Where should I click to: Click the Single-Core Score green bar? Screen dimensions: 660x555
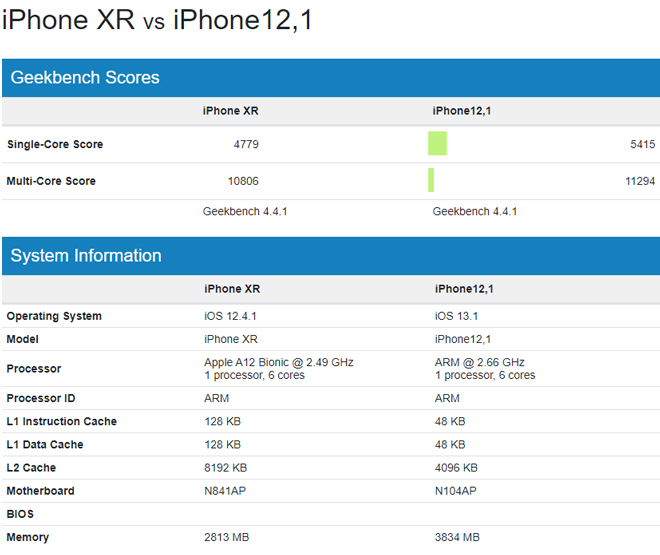tap(437, 144)
